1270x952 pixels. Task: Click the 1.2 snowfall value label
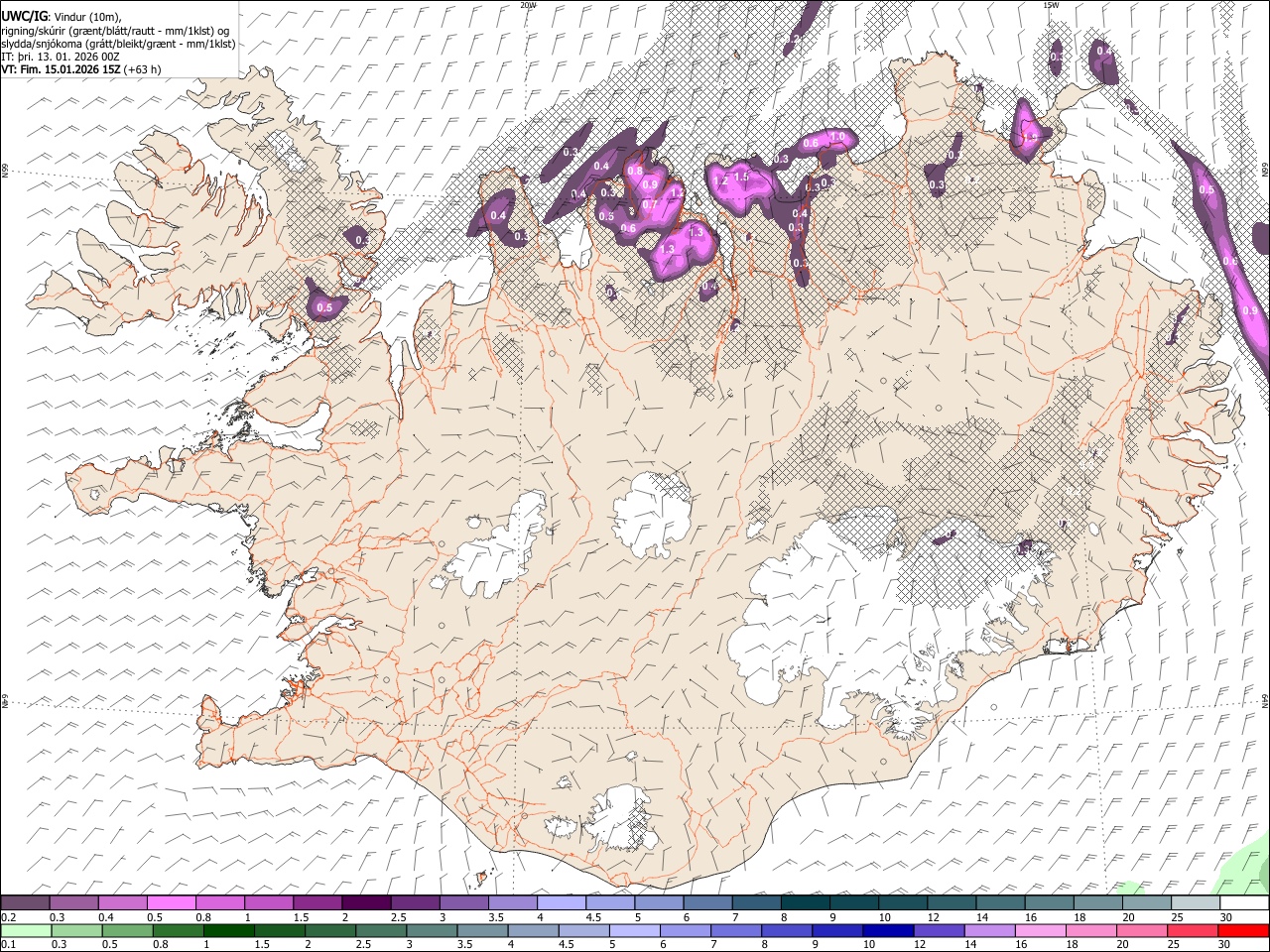point(721,181)
